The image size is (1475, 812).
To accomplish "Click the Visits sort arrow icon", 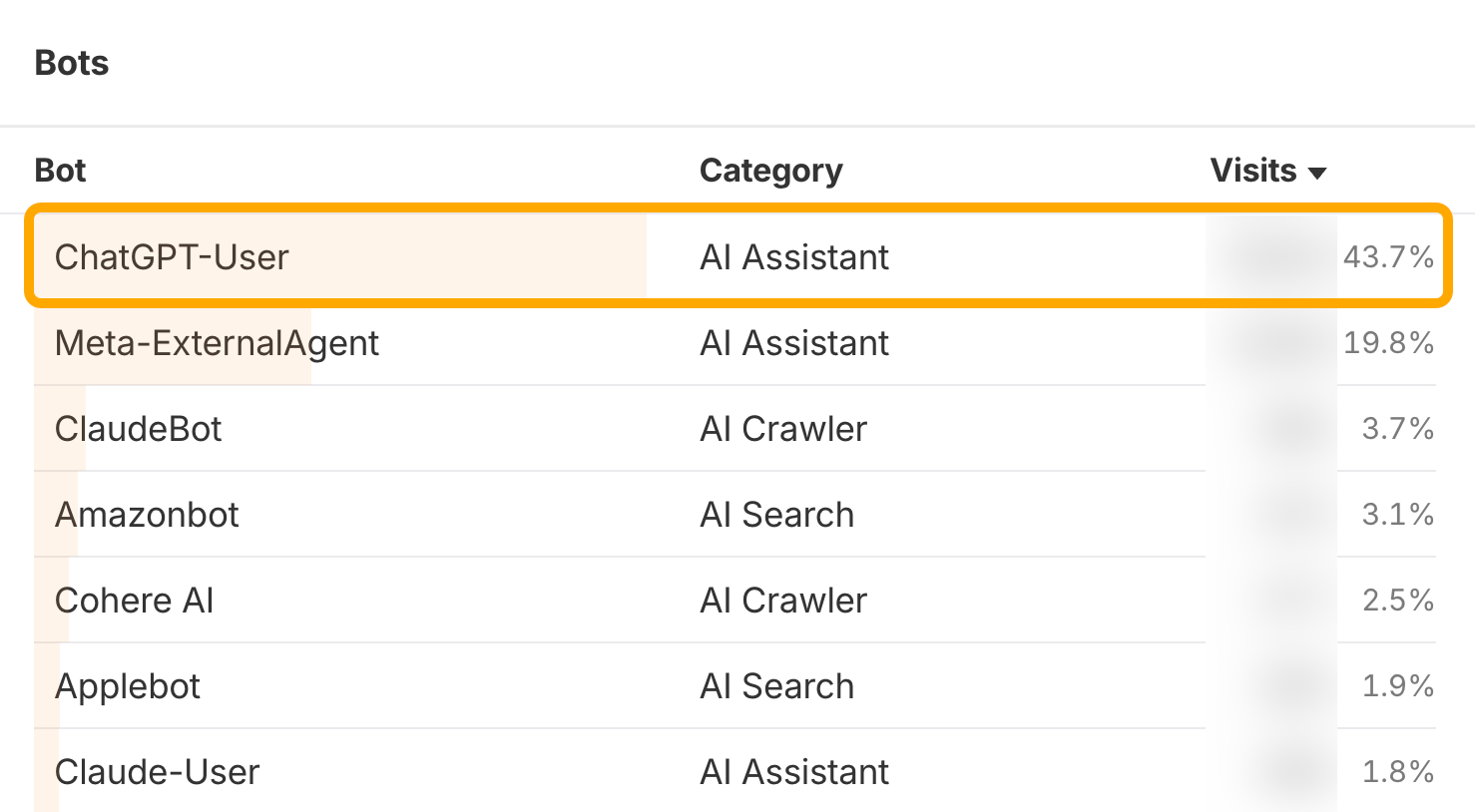I will point(1317,174).
